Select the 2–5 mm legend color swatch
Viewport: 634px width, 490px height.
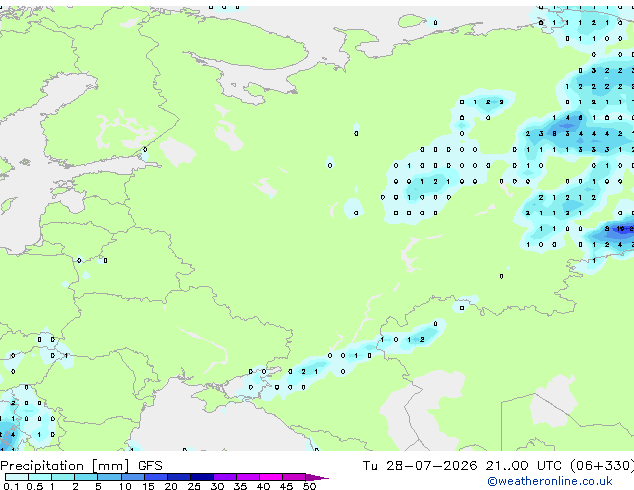click(86, 477)
